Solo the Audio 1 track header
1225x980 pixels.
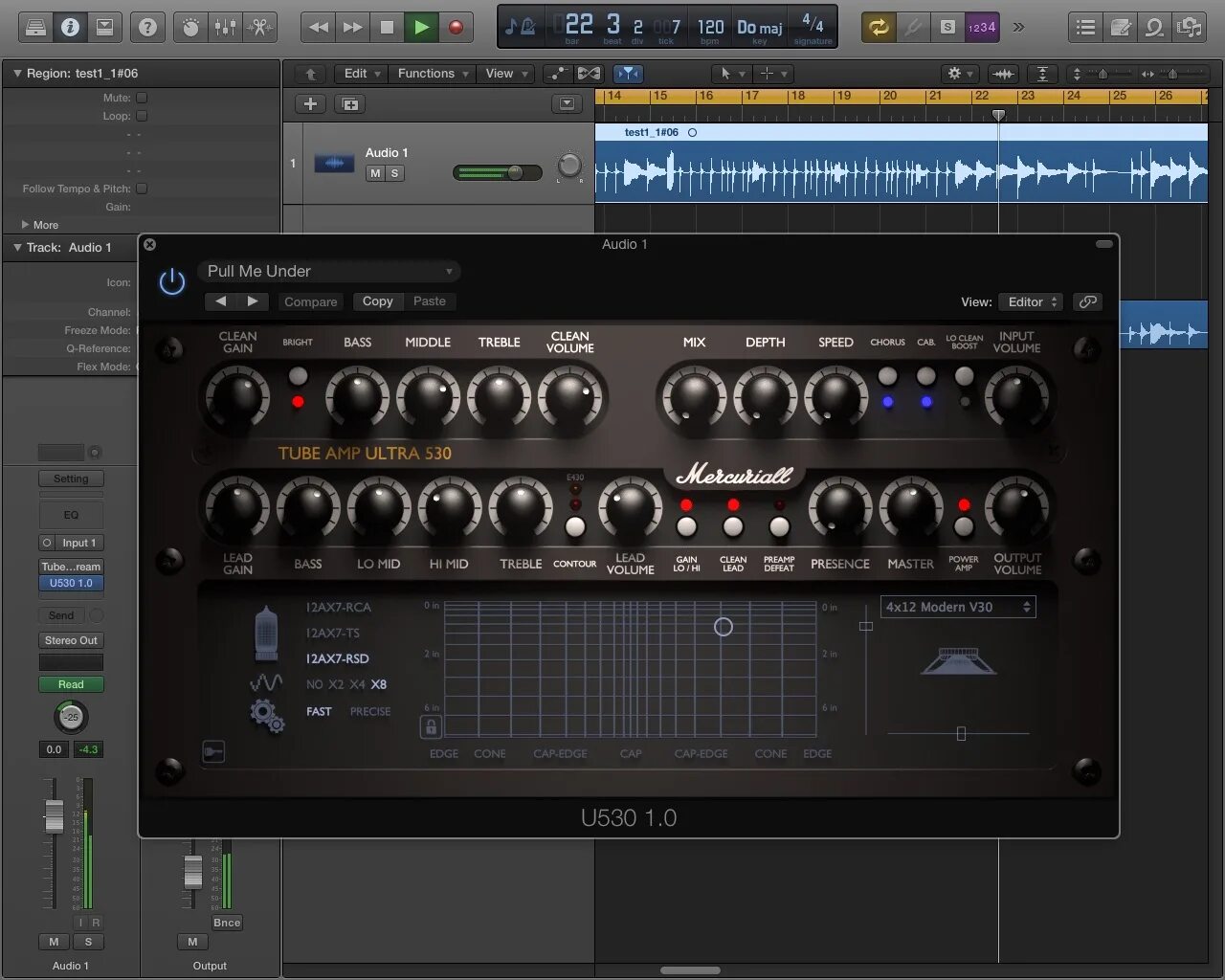[394, 173]
